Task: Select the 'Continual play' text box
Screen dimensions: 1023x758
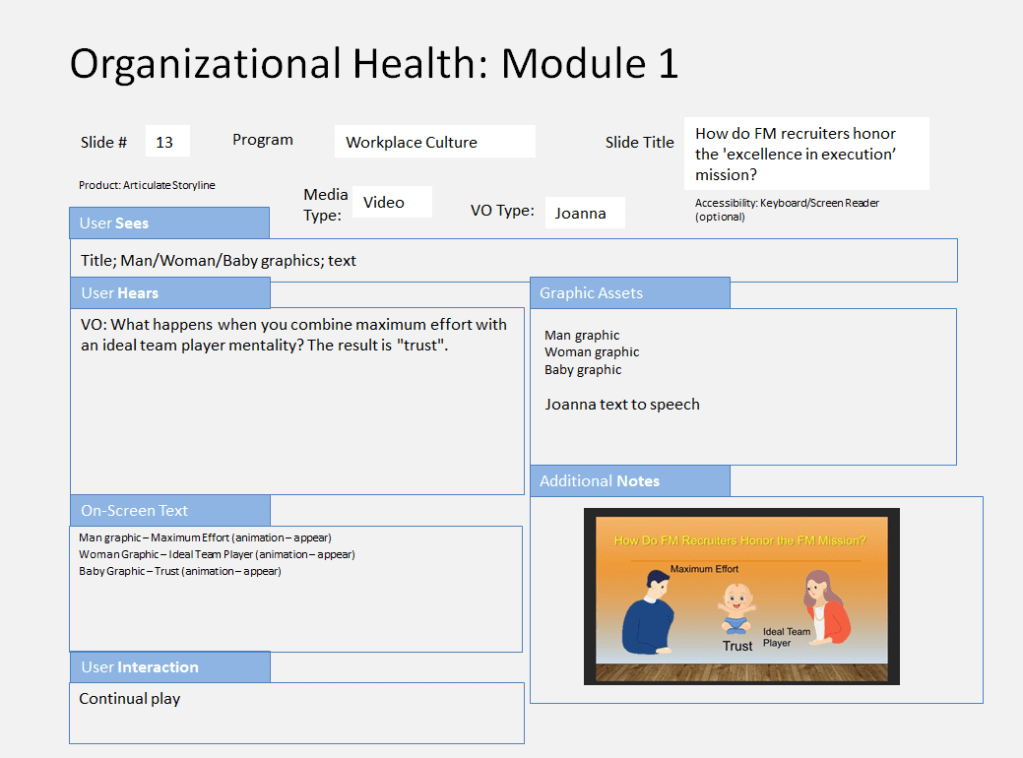Action: [x=296, y=713]
